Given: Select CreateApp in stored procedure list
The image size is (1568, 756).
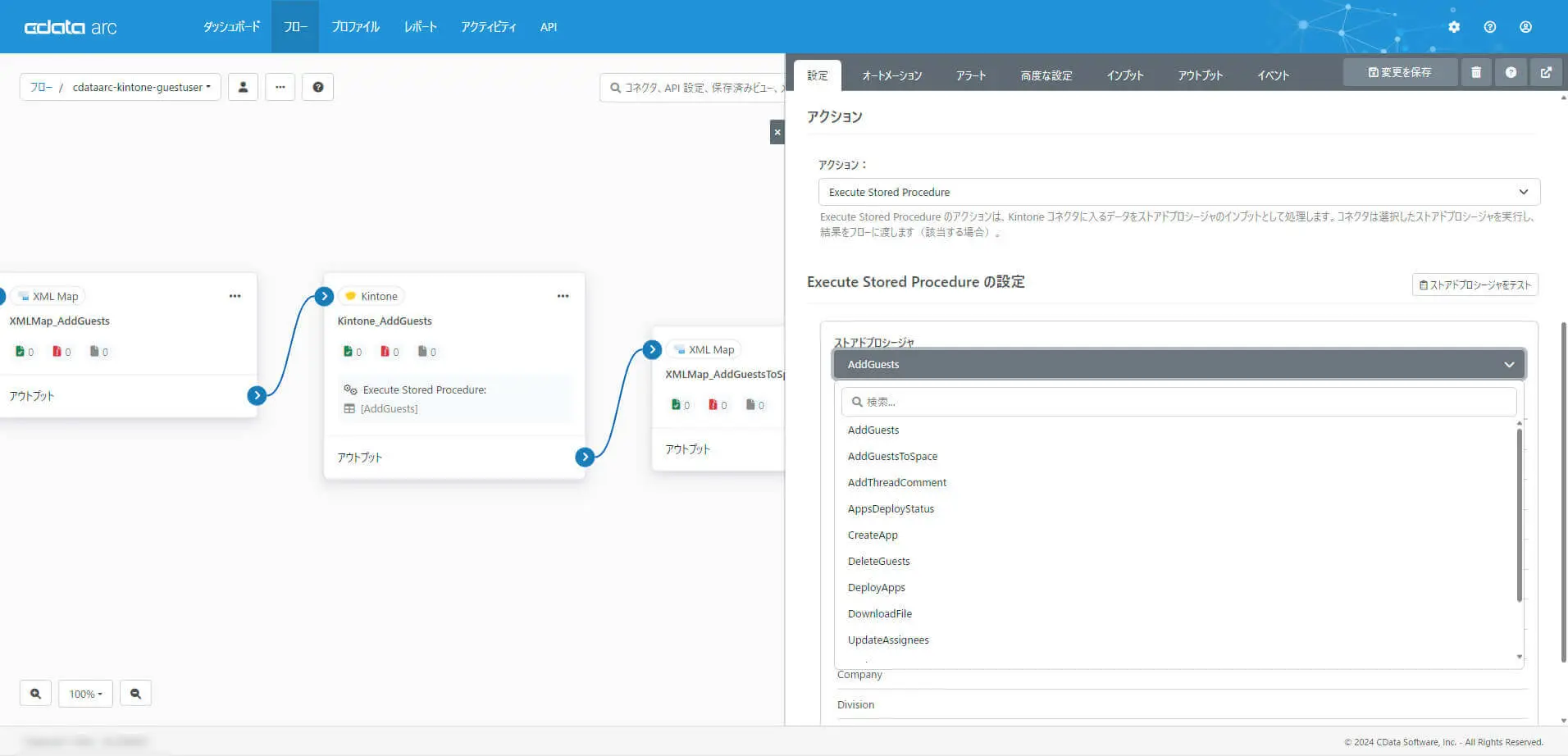Looking at the screenshot, I should [873, 535].
